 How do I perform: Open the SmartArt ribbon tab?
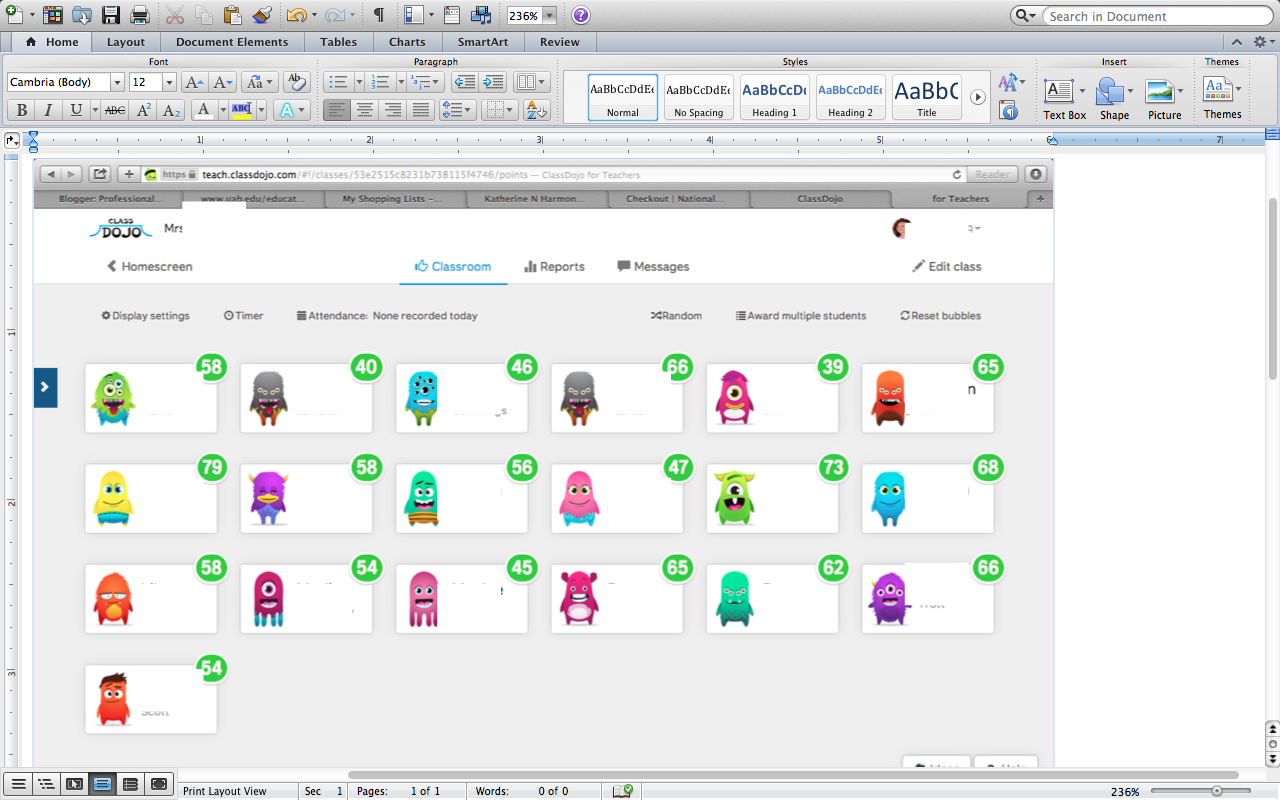tap(482, 42)
